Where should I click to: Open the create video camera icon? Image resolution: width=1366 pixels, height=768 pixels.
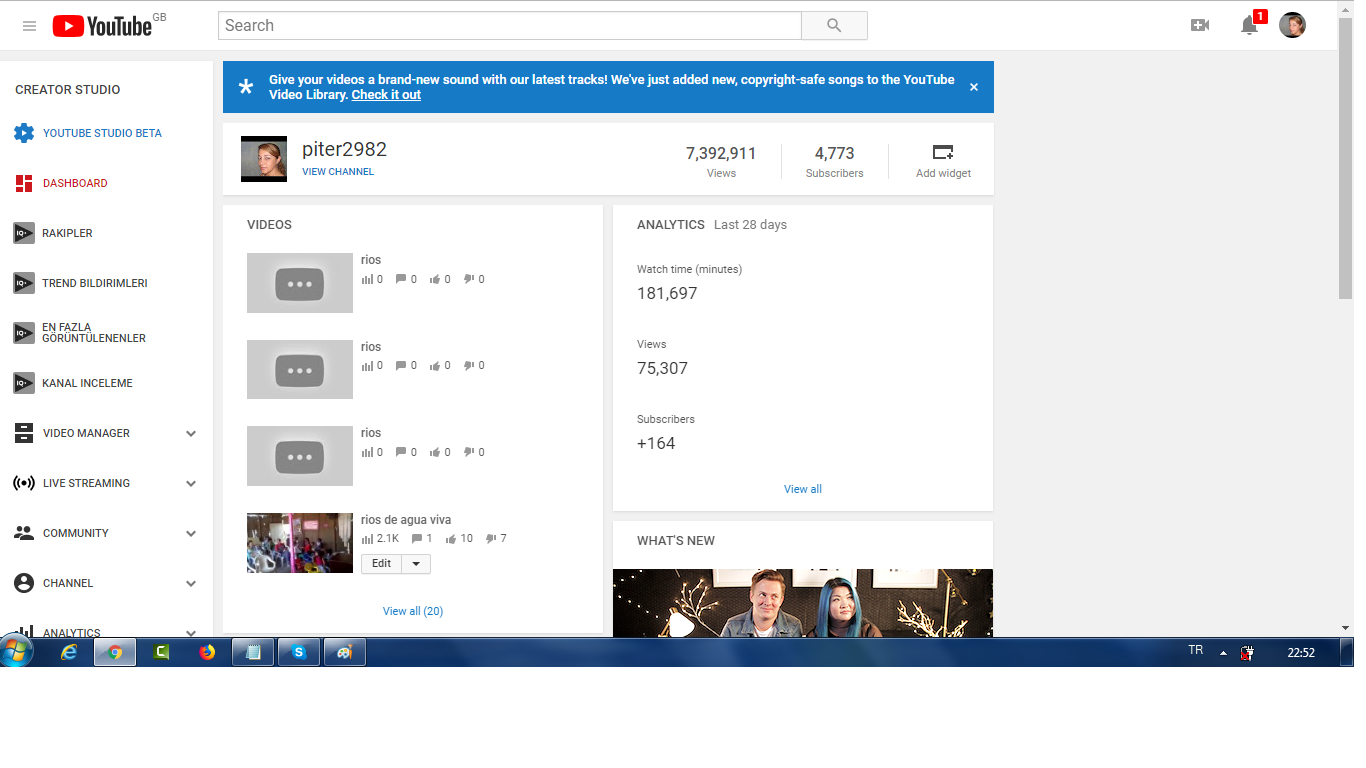[1200, 26]
